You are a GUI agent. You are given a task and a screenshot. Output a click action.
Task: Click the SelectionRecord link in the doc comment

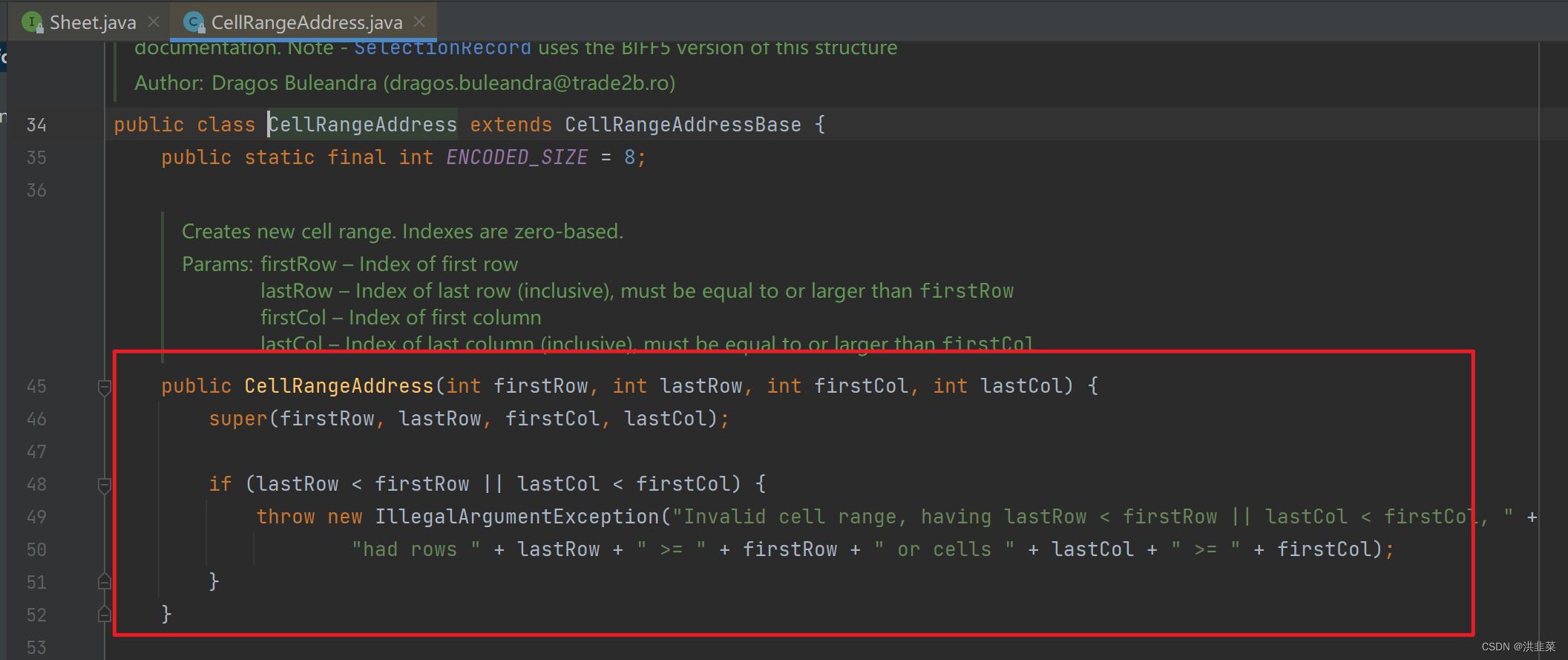pyautogui.click(x=442, y=48)
